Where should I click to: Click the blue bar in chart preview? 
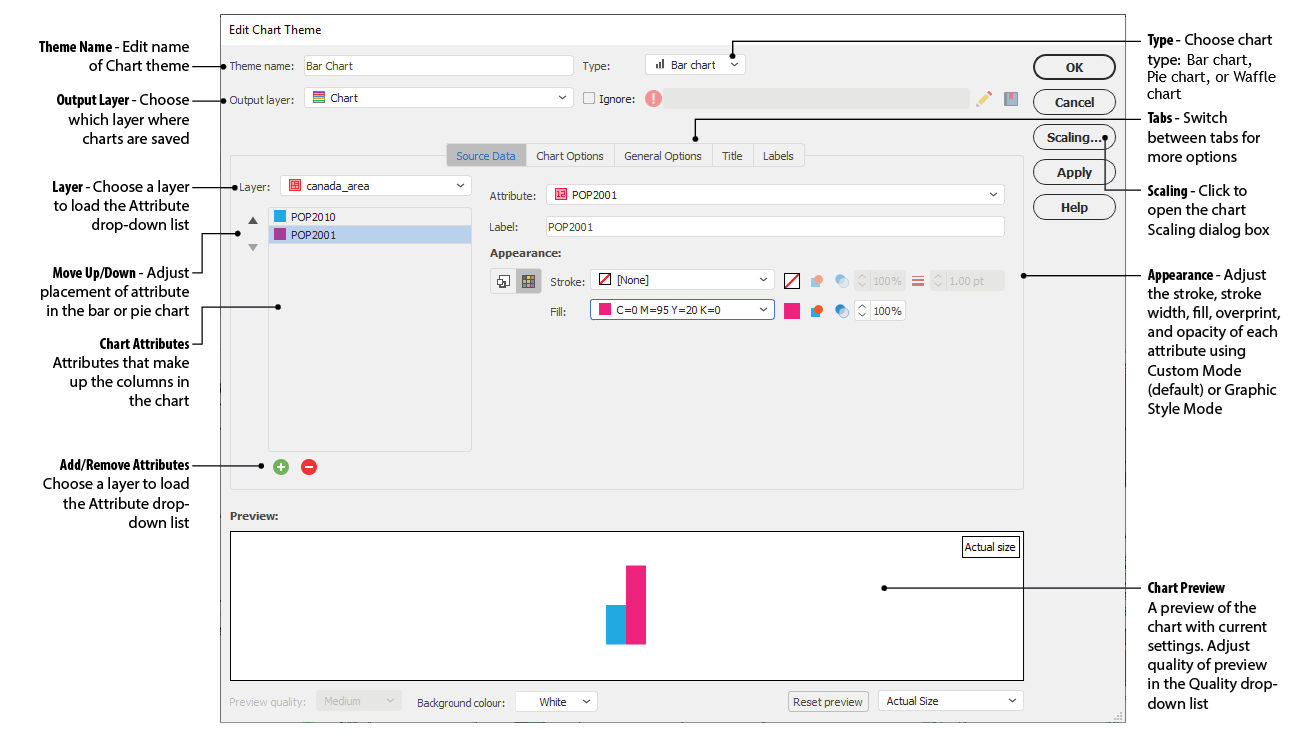(x=616, y=624)
